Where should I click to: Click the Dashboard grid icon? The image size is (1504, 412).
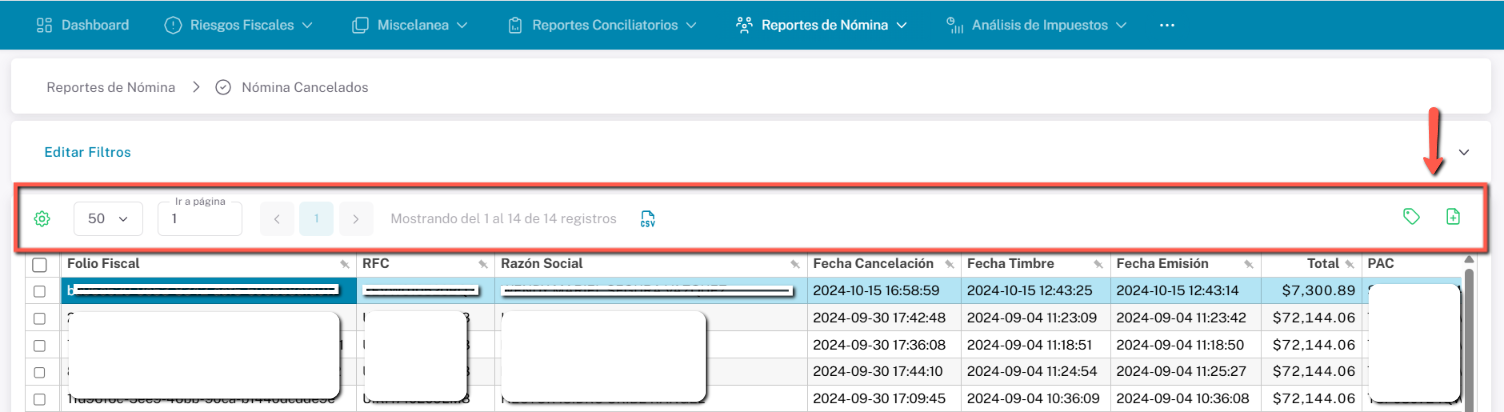pos(44,25)
